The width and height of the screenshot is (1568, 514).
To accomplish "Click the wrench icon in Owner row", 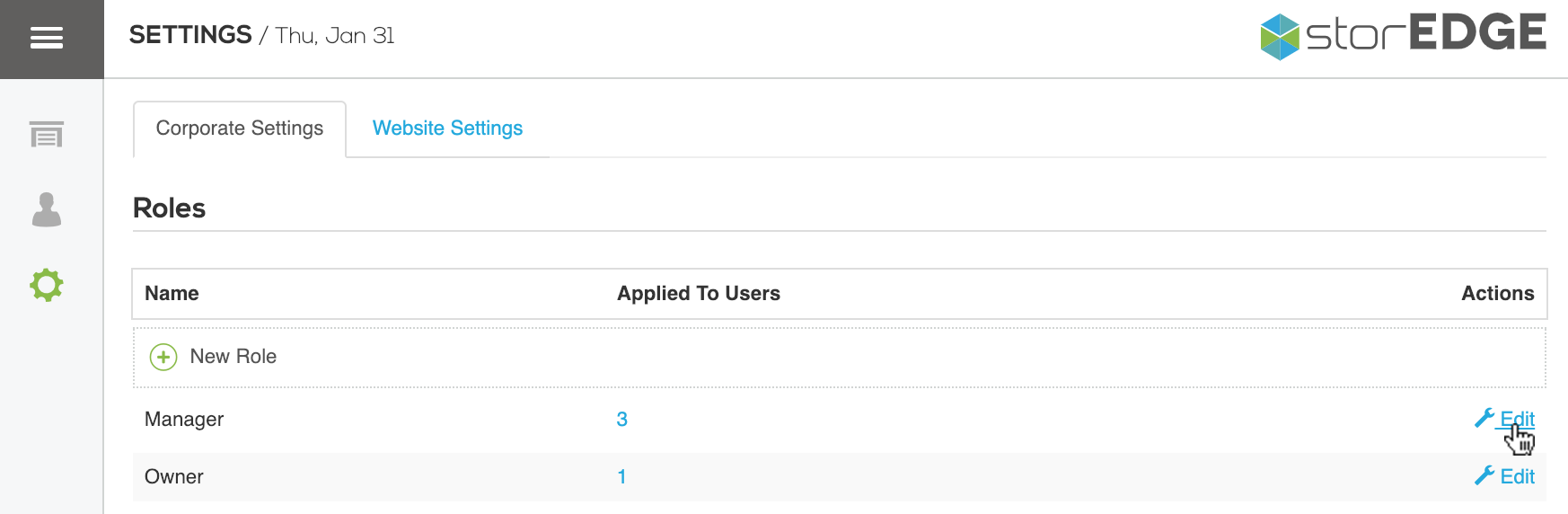I will 1484,475.
